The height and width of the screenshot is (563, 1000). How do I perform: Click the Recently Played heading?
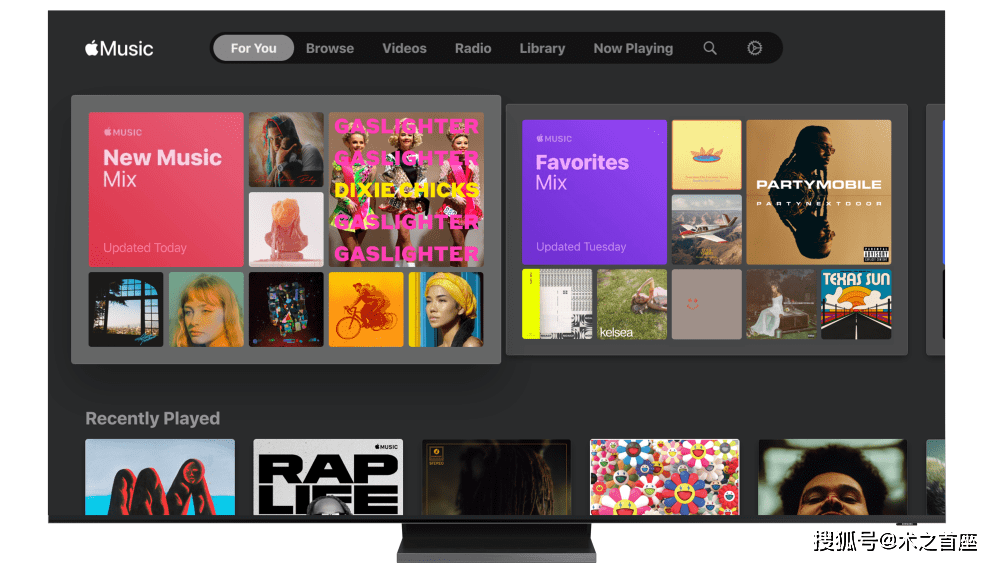152,418
